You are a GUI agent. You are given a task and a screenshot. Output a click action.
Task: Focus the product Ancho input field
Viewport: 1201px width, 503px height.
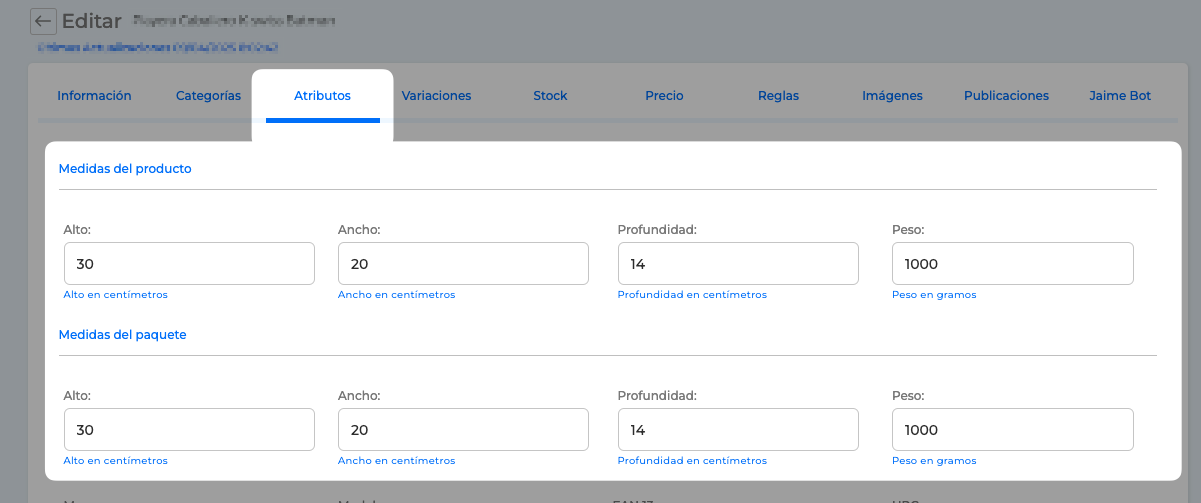[463, 264]
